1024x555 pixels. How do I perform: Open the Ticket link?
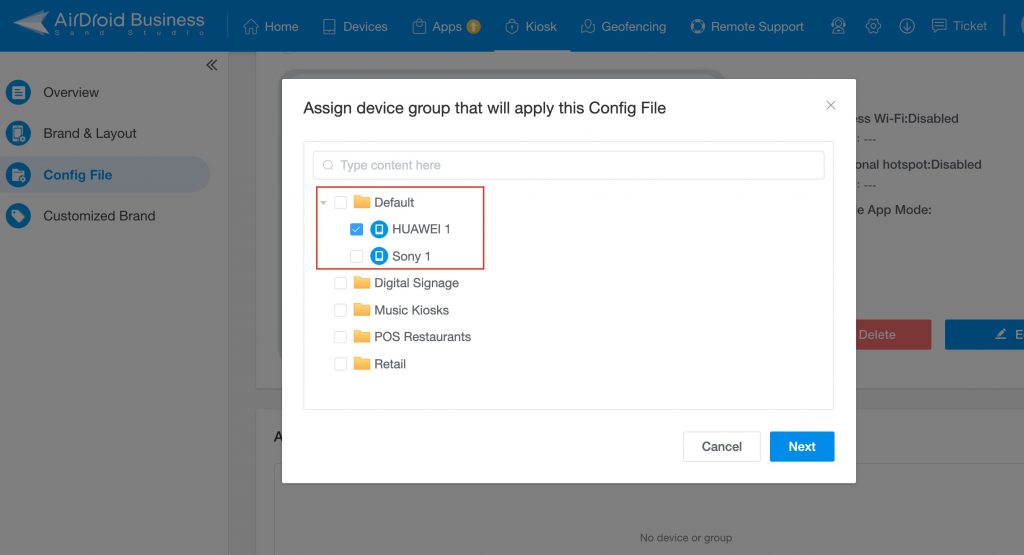click(x=959, y=26)
